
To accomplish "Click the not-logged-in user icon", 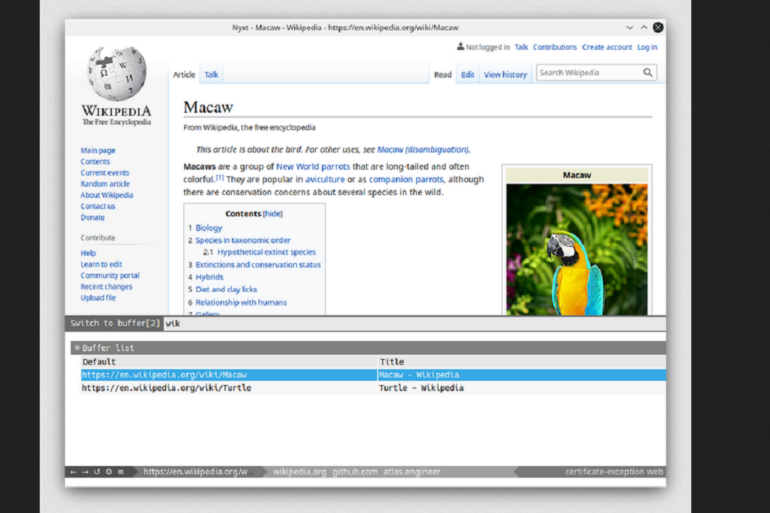I will 460,47.
